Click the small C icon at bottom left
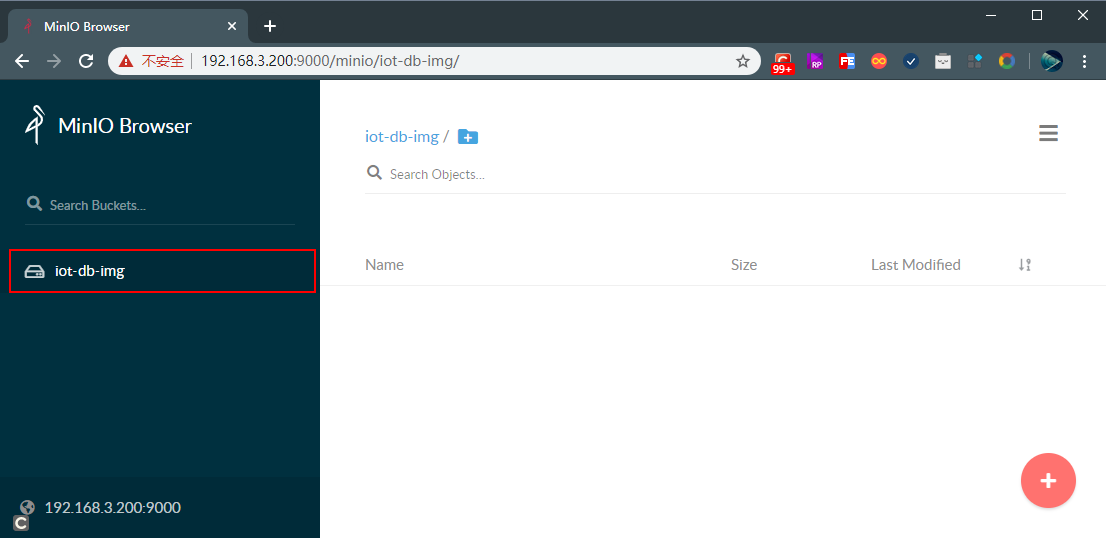 click(21, 523)
